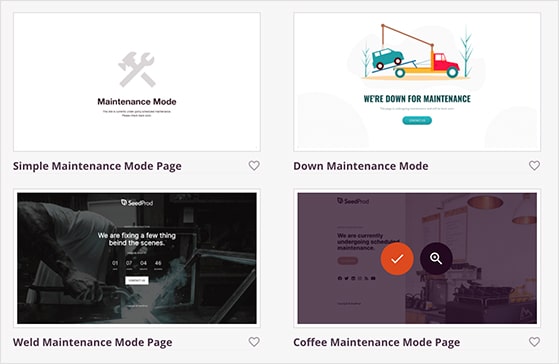Open the Down Maintenance Mode thumbnail
559x364 pixels.
(x=417, y=82)
